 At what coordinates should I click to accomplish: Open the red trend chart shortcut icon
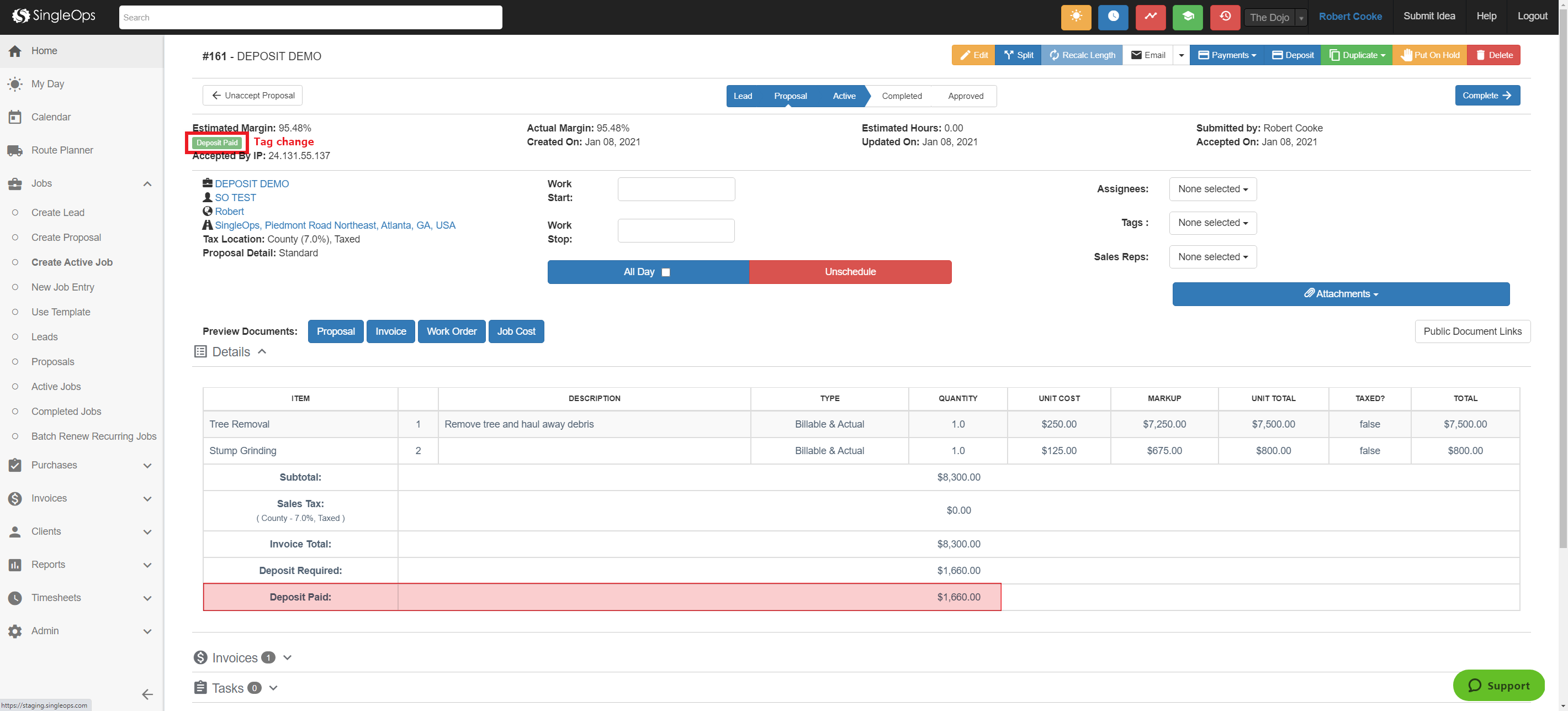(x=1150, y=17)
